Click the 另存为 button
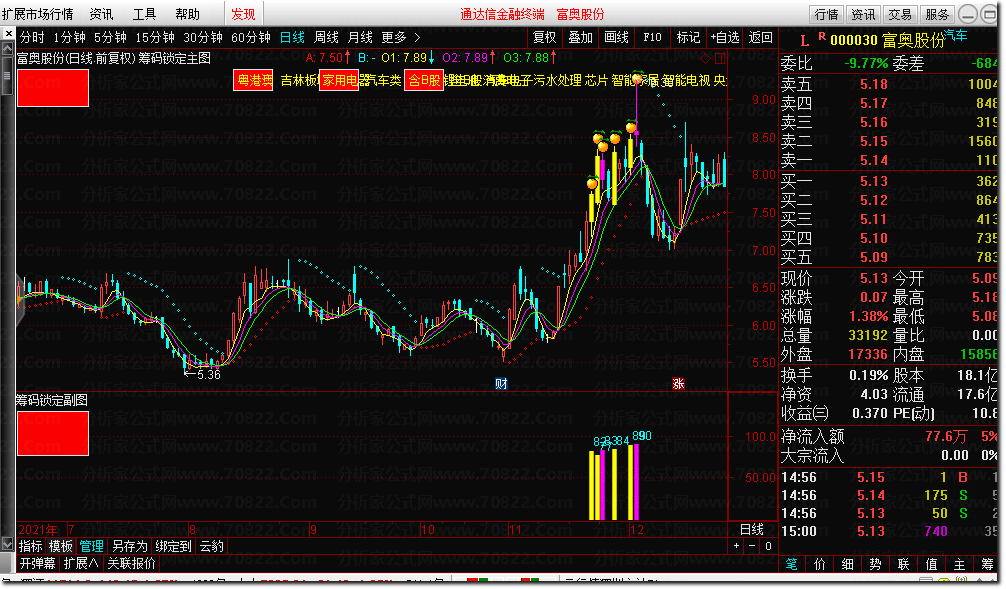 click(130, 546)
